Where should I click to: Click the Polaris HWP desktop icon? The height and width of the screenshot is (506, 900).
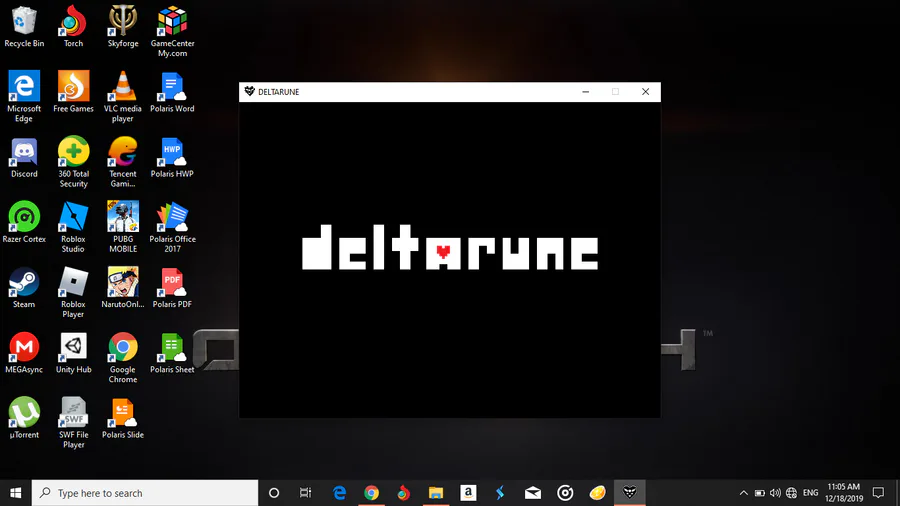click(172, 157)
